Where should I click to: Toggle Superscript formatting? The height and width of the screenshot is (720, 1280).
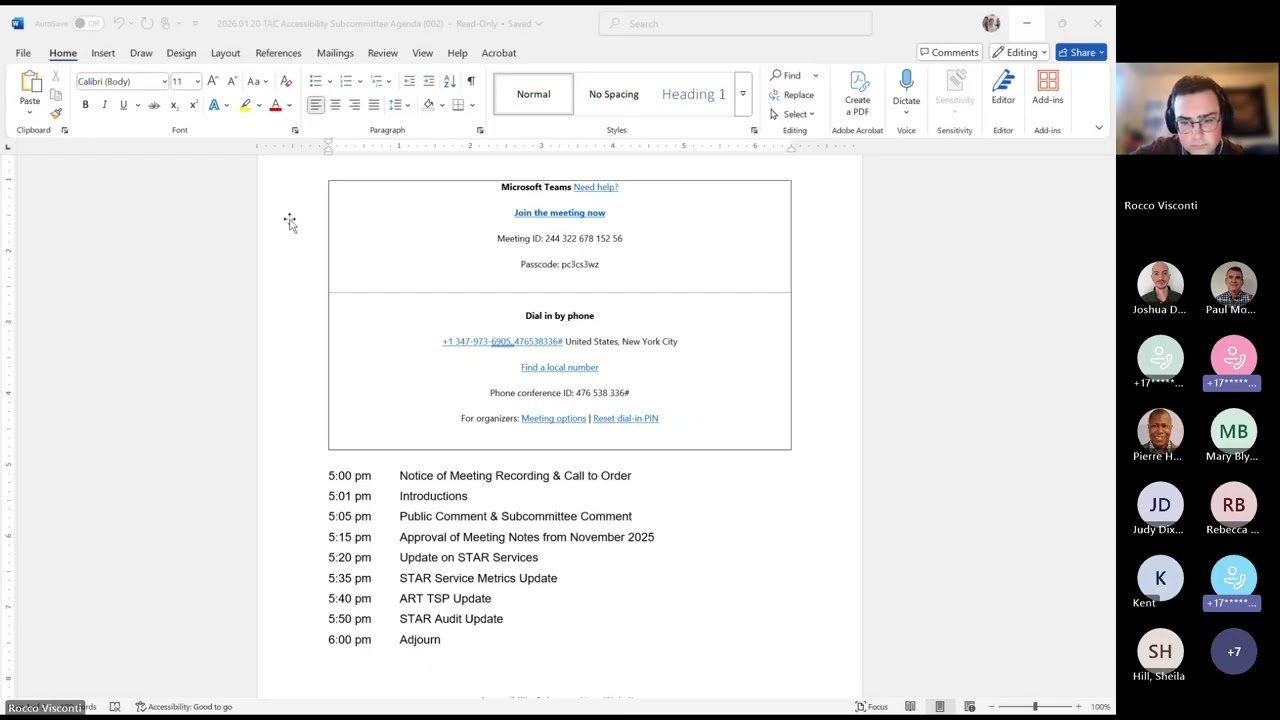(193, 105)
